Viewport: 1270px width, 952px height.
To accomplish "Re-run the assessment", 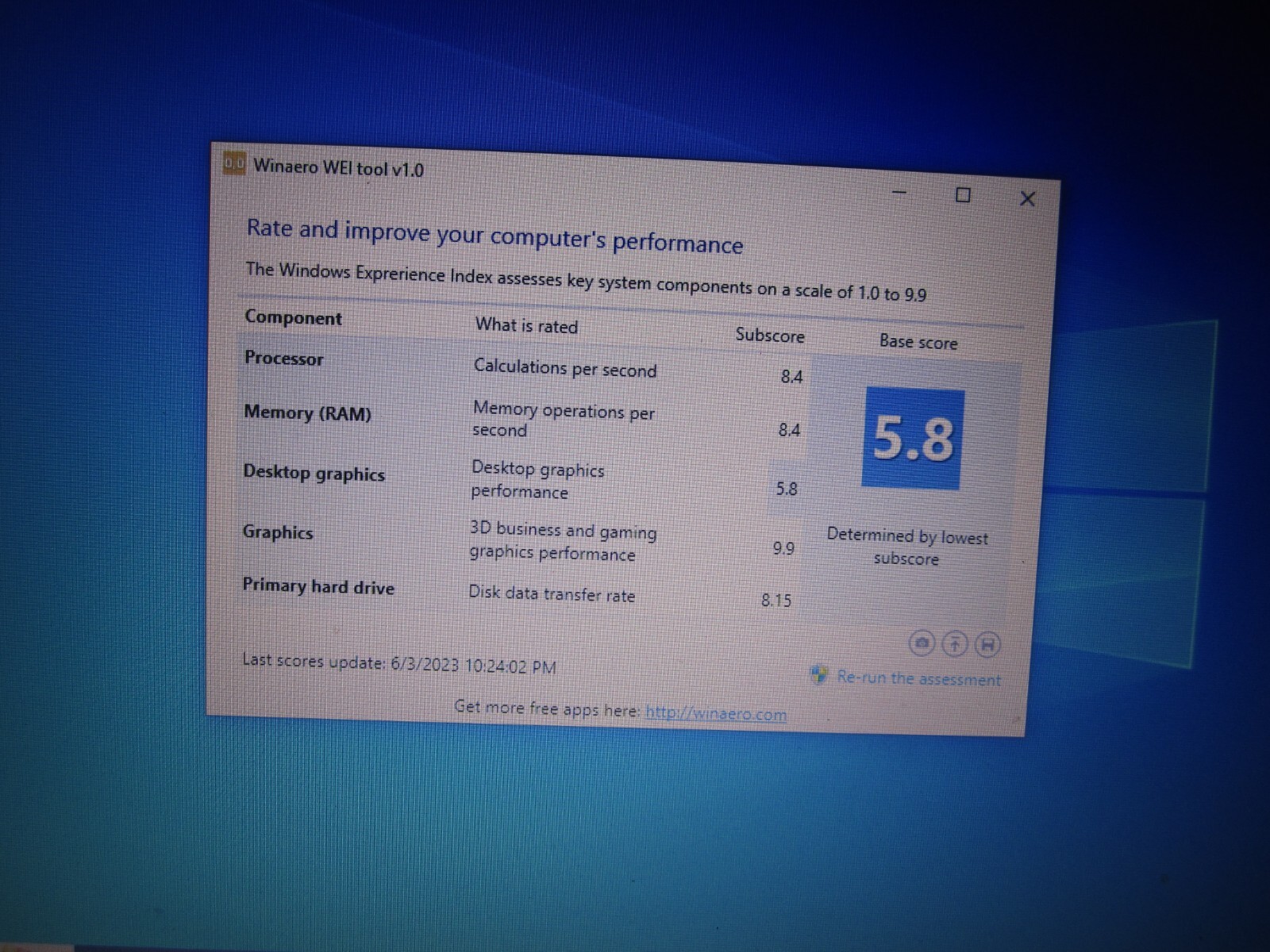I will tap(918, 678).
